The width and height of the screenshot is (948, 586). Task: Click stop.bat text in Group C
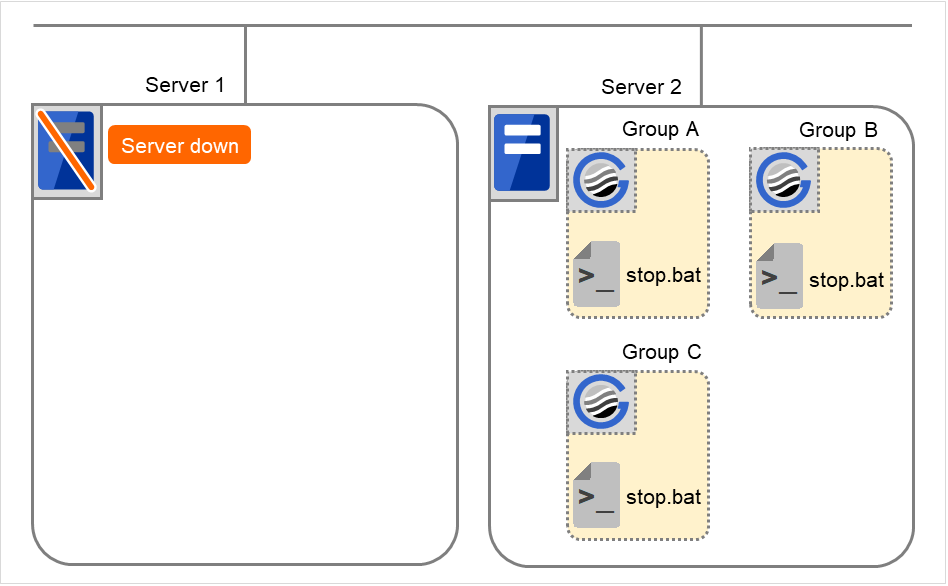663,497
